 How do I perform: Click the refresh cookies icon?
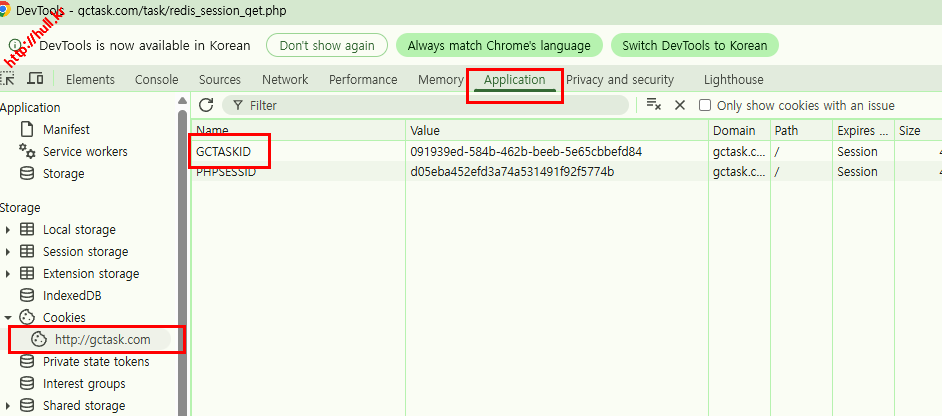[x=207, y=105]
